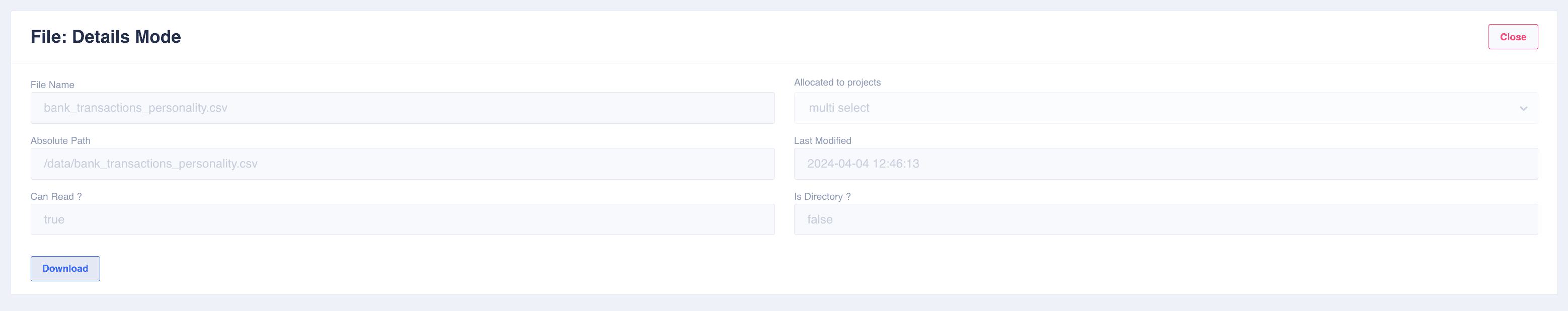
Task: Click the 'Is Directory ?' label
Action: coord(822,197)
